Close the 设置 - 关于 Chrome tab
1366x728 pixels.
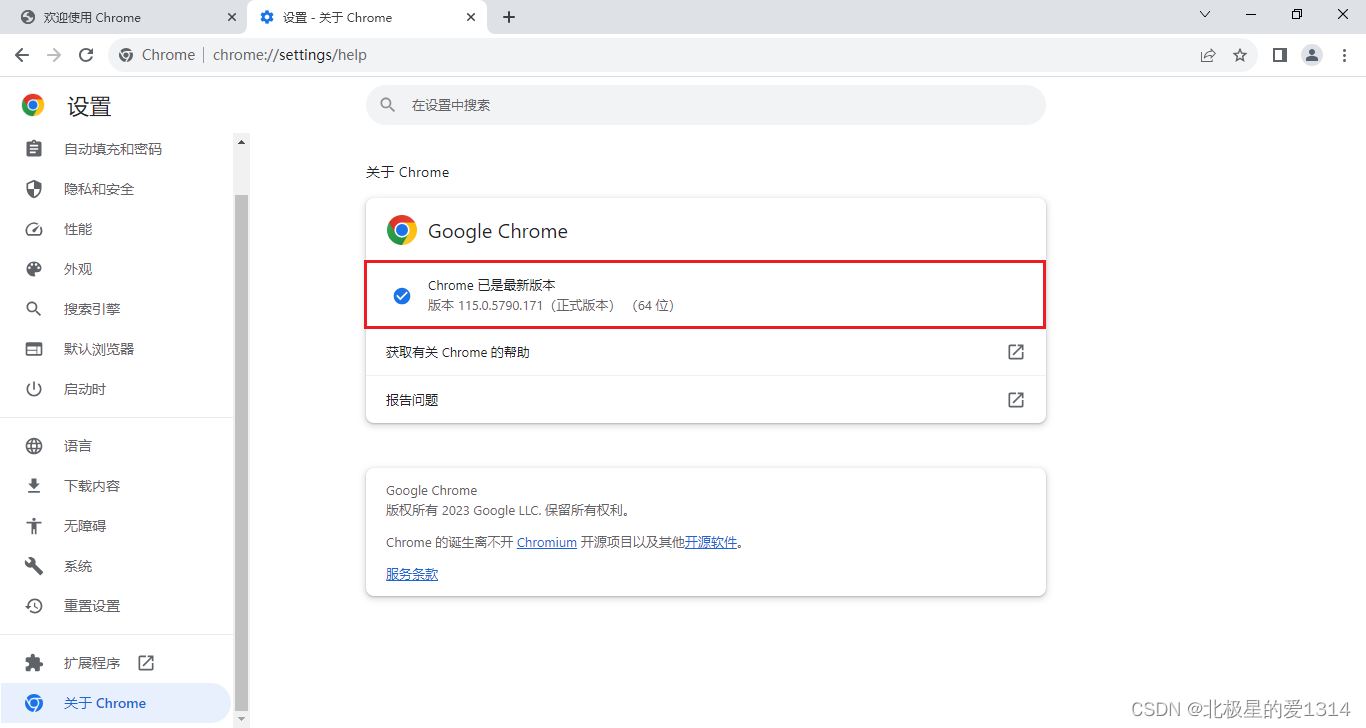tap(472, 17)
